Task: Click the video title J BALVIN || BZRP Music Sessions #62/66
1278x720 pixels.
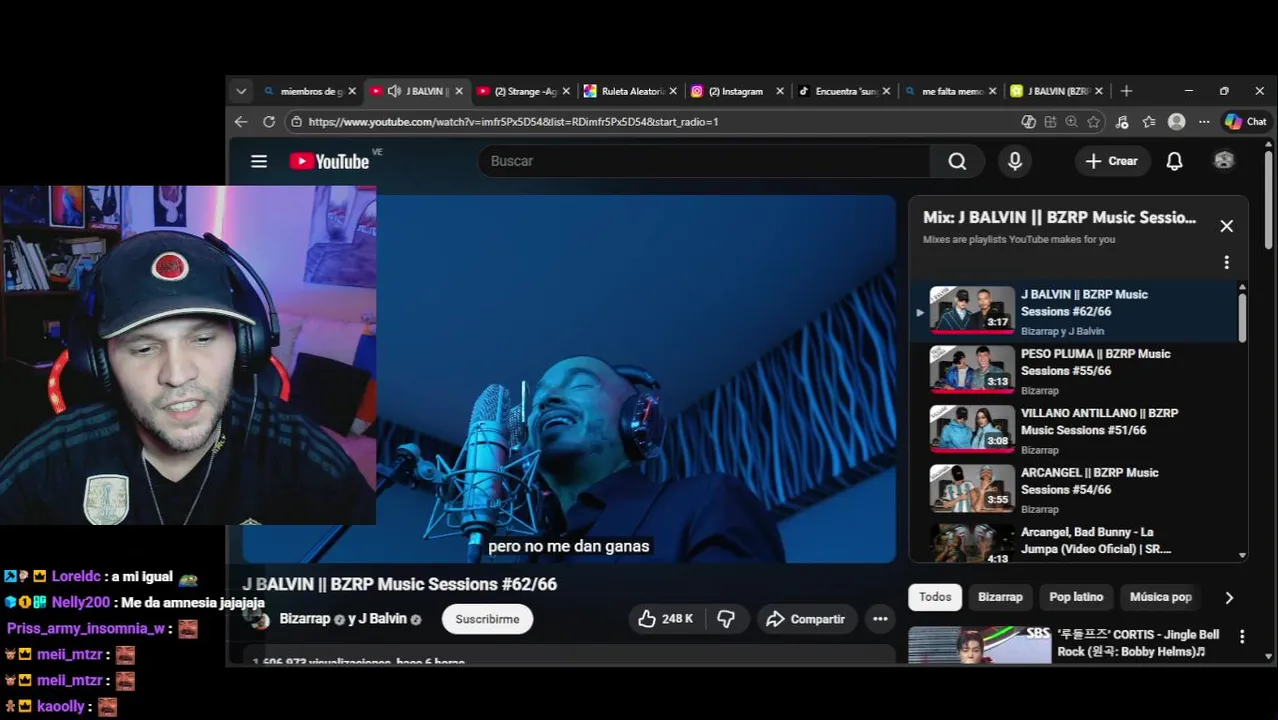Action: pos(399,584)
